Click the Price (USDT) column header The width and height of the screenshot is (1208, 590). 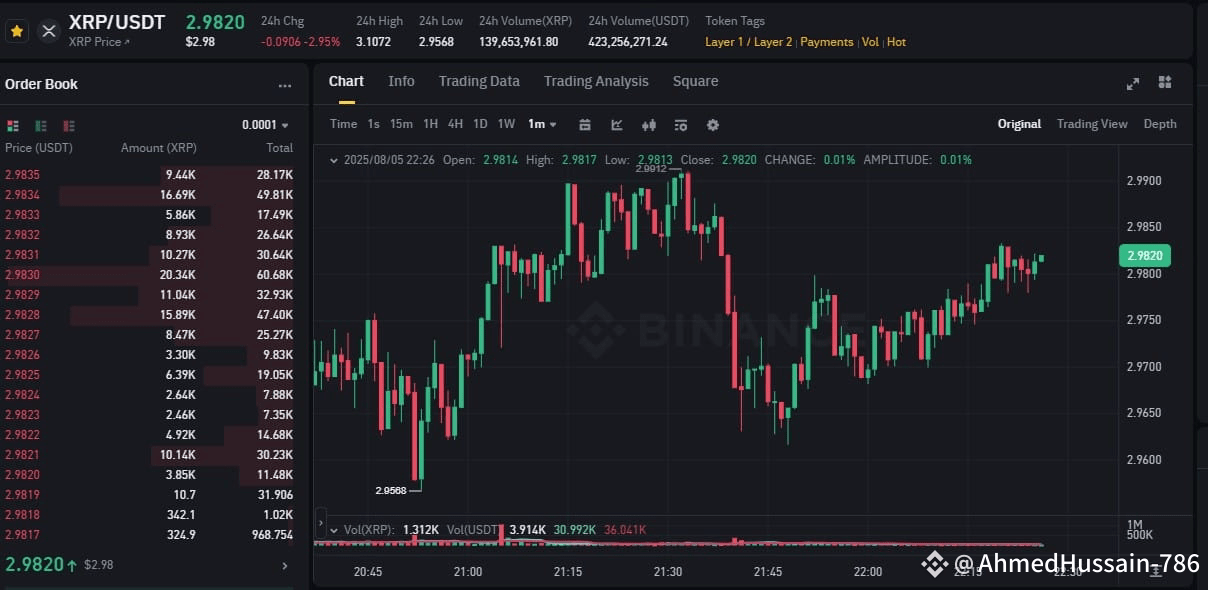click(x=39, y=148)
